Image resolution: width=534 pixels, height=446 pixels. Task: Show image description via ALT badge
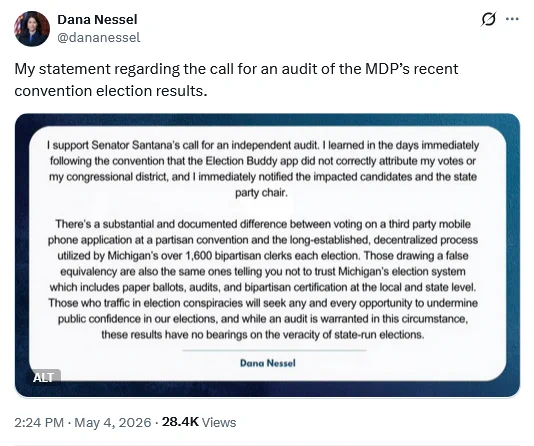coord(44,377)
